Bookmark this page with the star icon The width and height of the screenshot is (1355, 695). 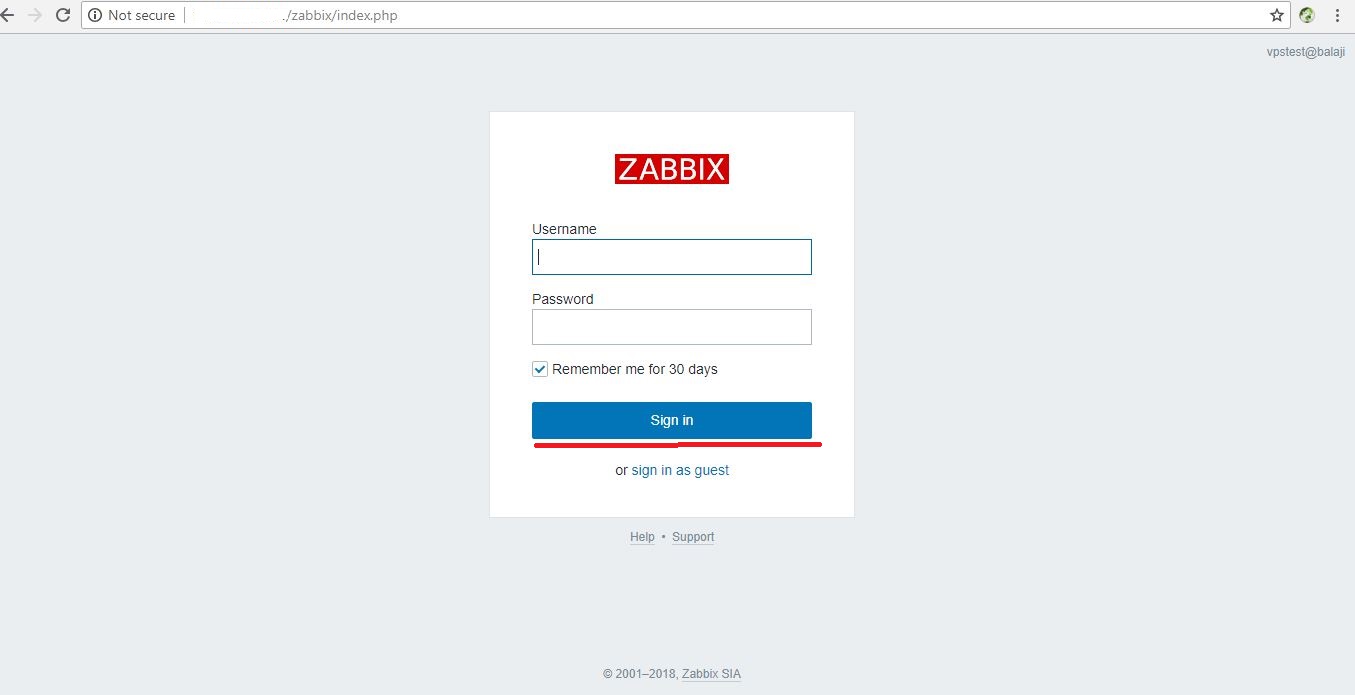click(1276, 15)
